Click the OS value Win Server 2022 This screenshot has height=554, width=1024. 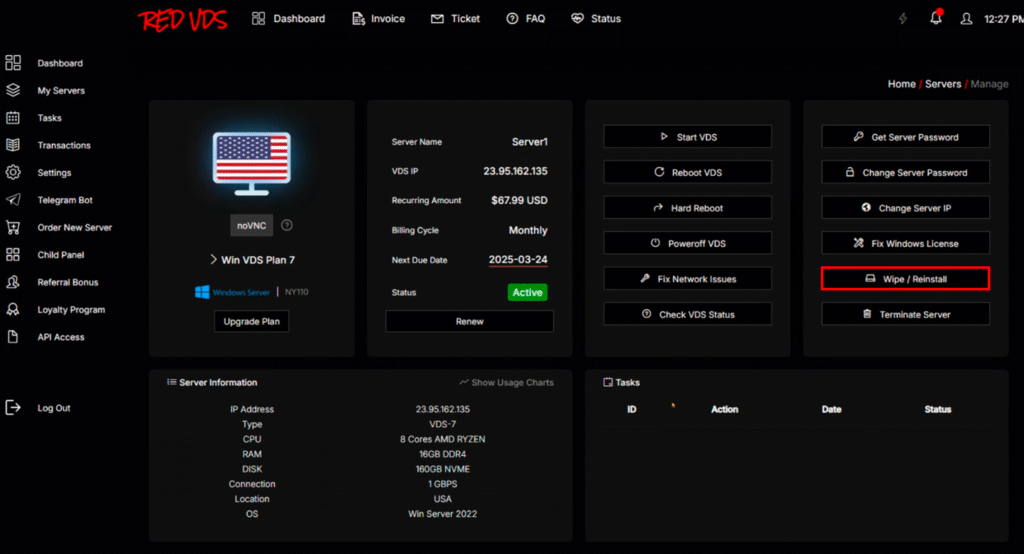[x=443, y=514]
